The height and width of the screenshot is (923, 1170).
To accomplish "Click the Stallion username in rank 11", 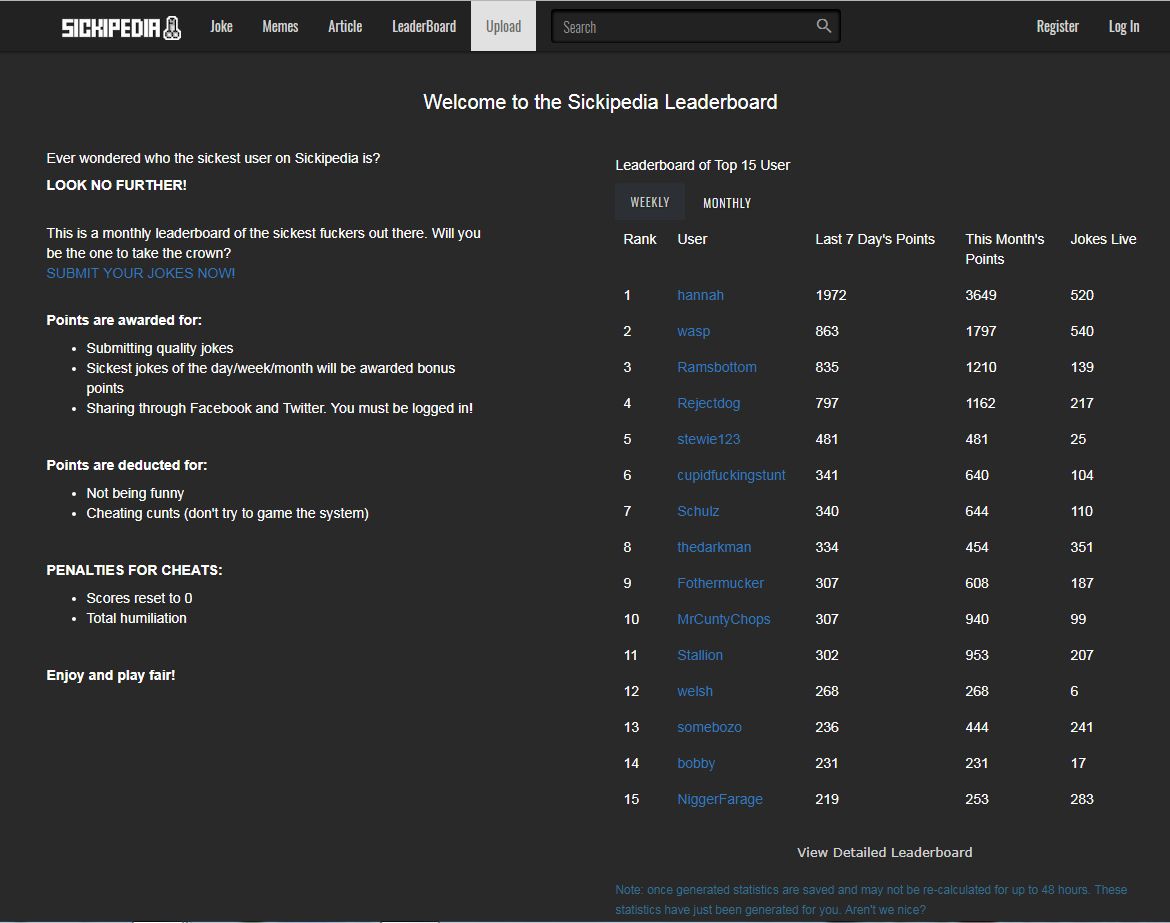I will click(700, 655).
